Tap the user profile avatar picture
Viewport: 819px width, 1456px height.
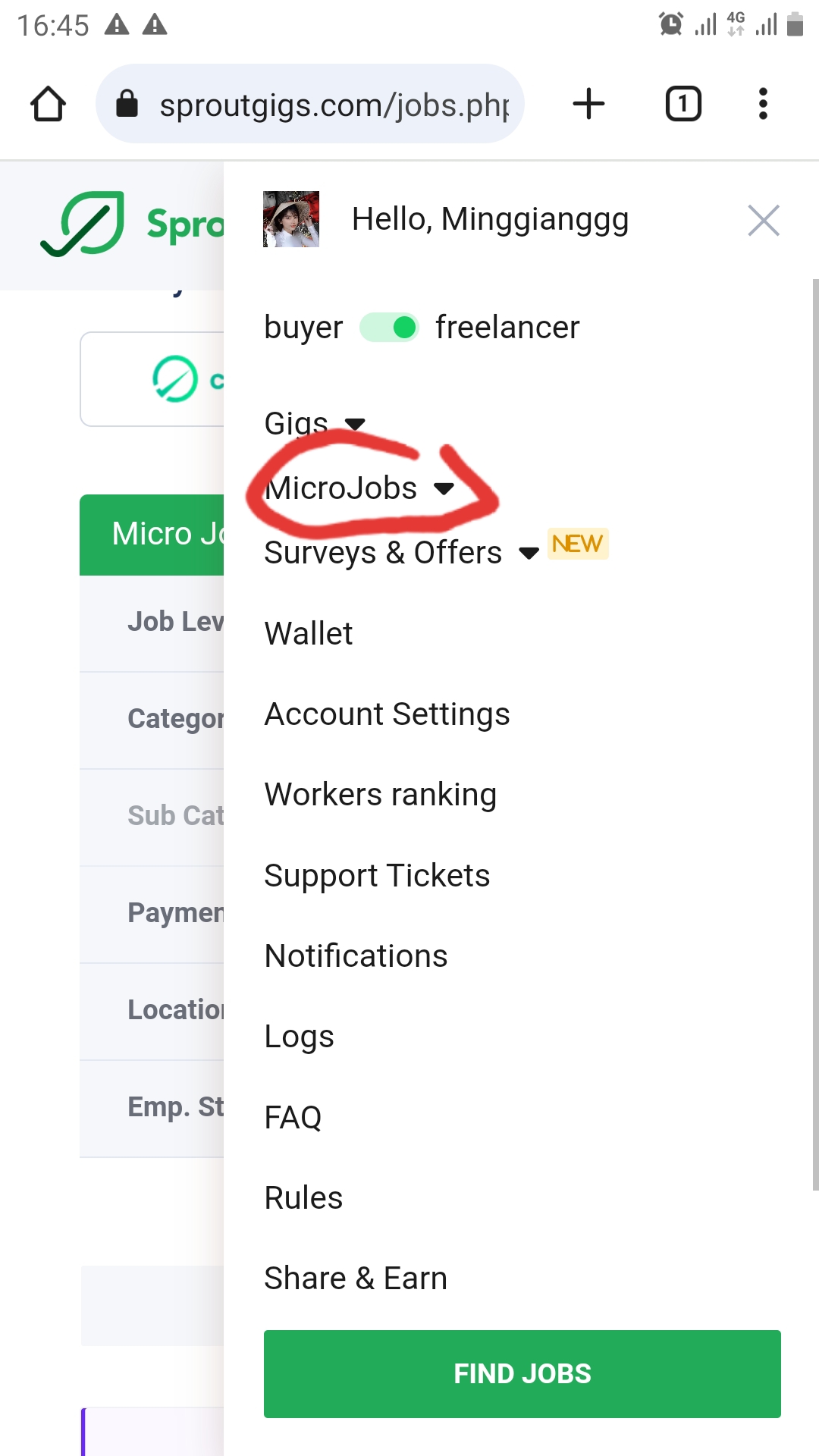(290, 219)
